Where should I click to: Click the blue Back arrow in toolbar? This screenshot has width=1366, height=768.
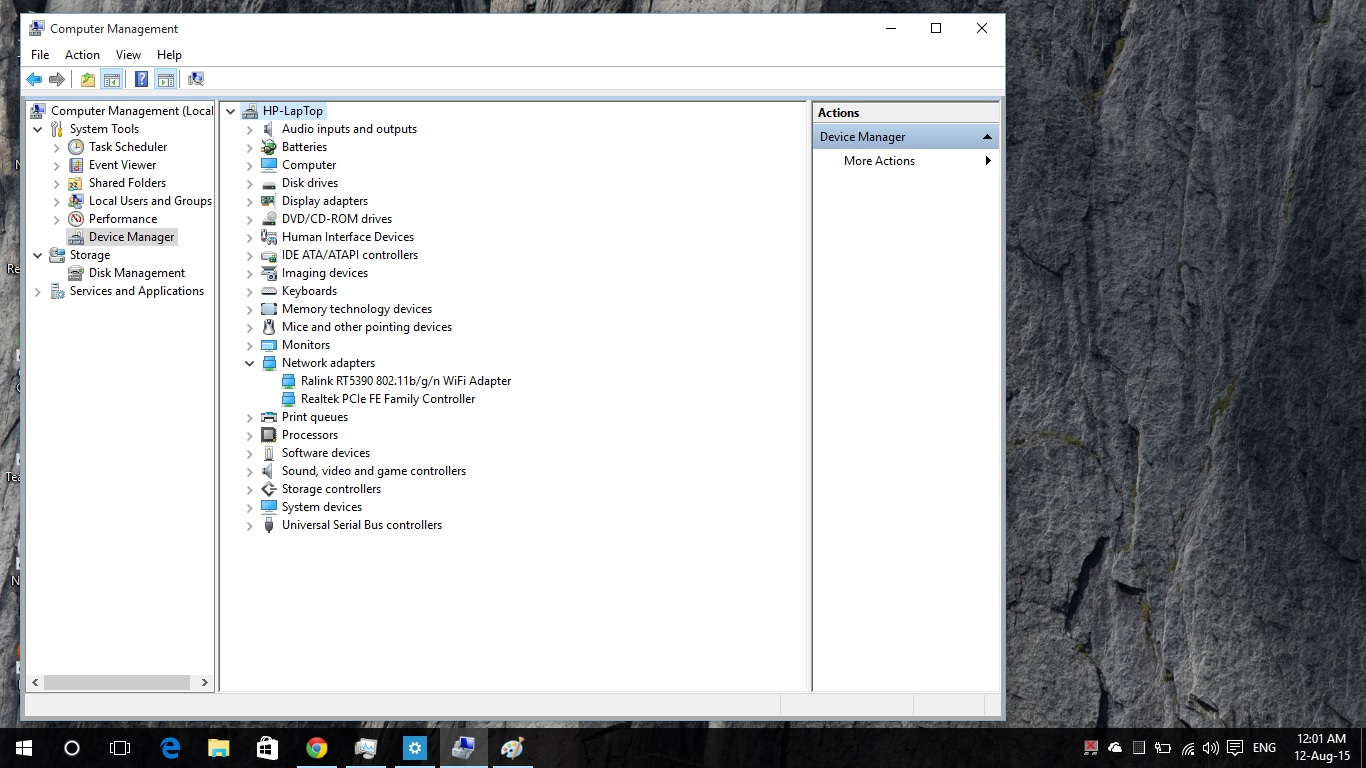coord(34,79)
